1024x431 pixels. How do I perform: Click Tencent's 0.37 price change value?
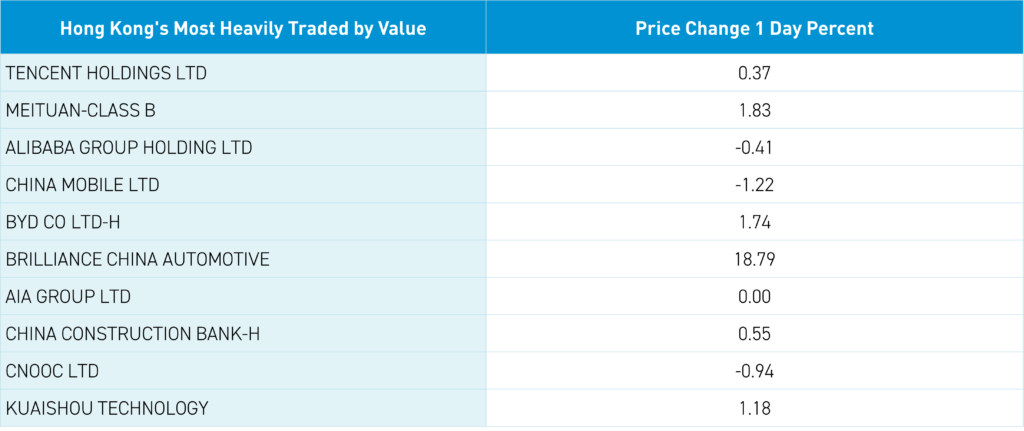(754, 73)
